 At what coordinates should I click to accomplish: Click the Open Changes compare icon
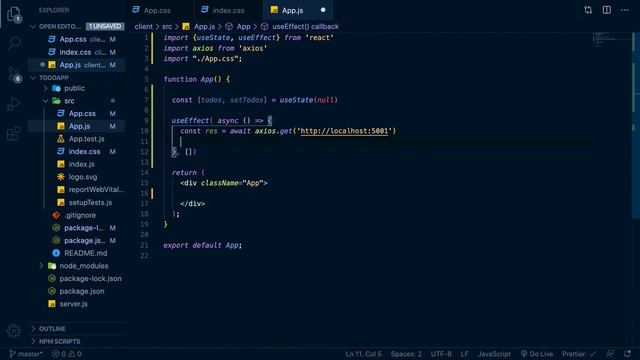tap(588, 10)
